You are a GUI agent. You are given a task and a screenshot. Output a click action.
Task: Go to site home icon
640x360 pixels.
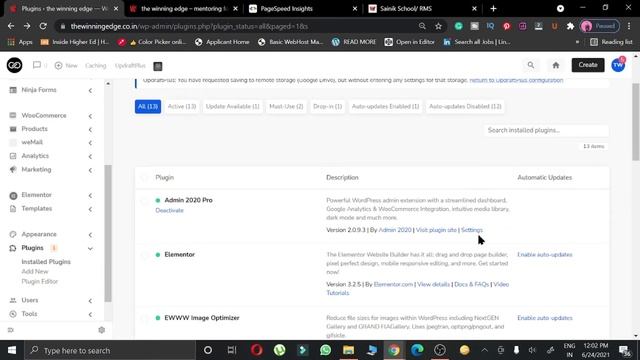556,65
